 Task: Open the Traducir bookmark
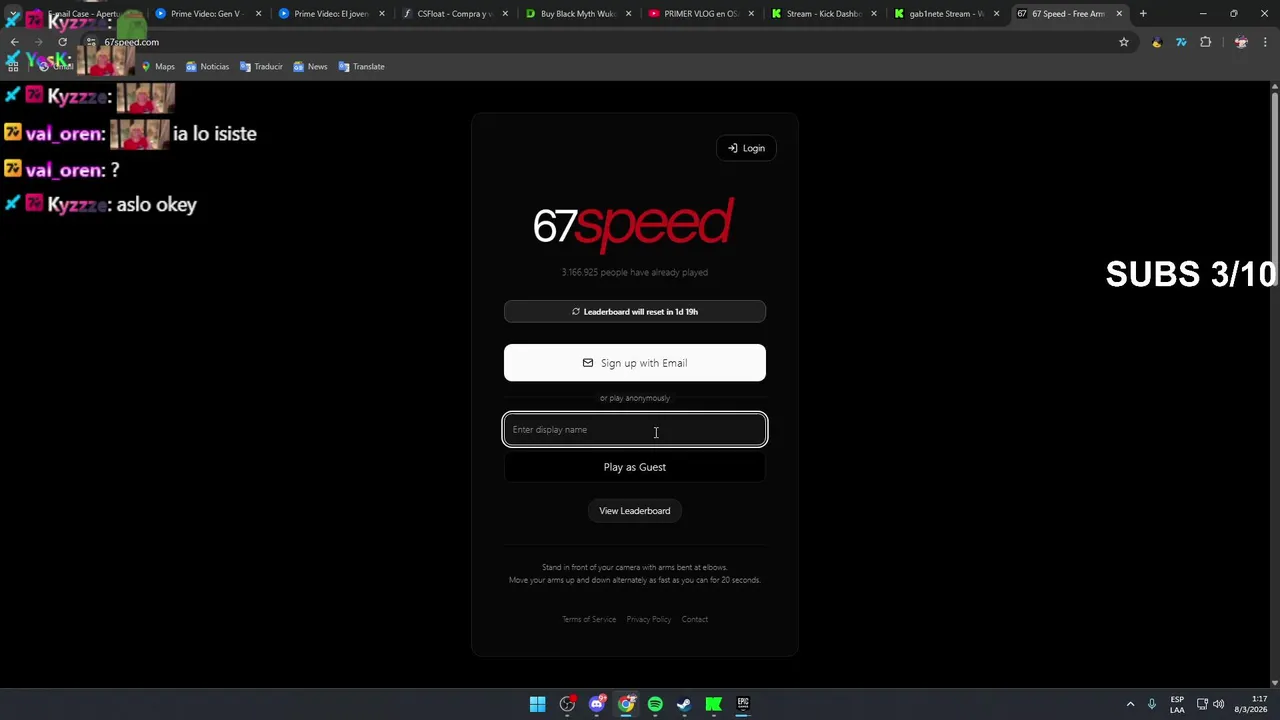[261, 66]
